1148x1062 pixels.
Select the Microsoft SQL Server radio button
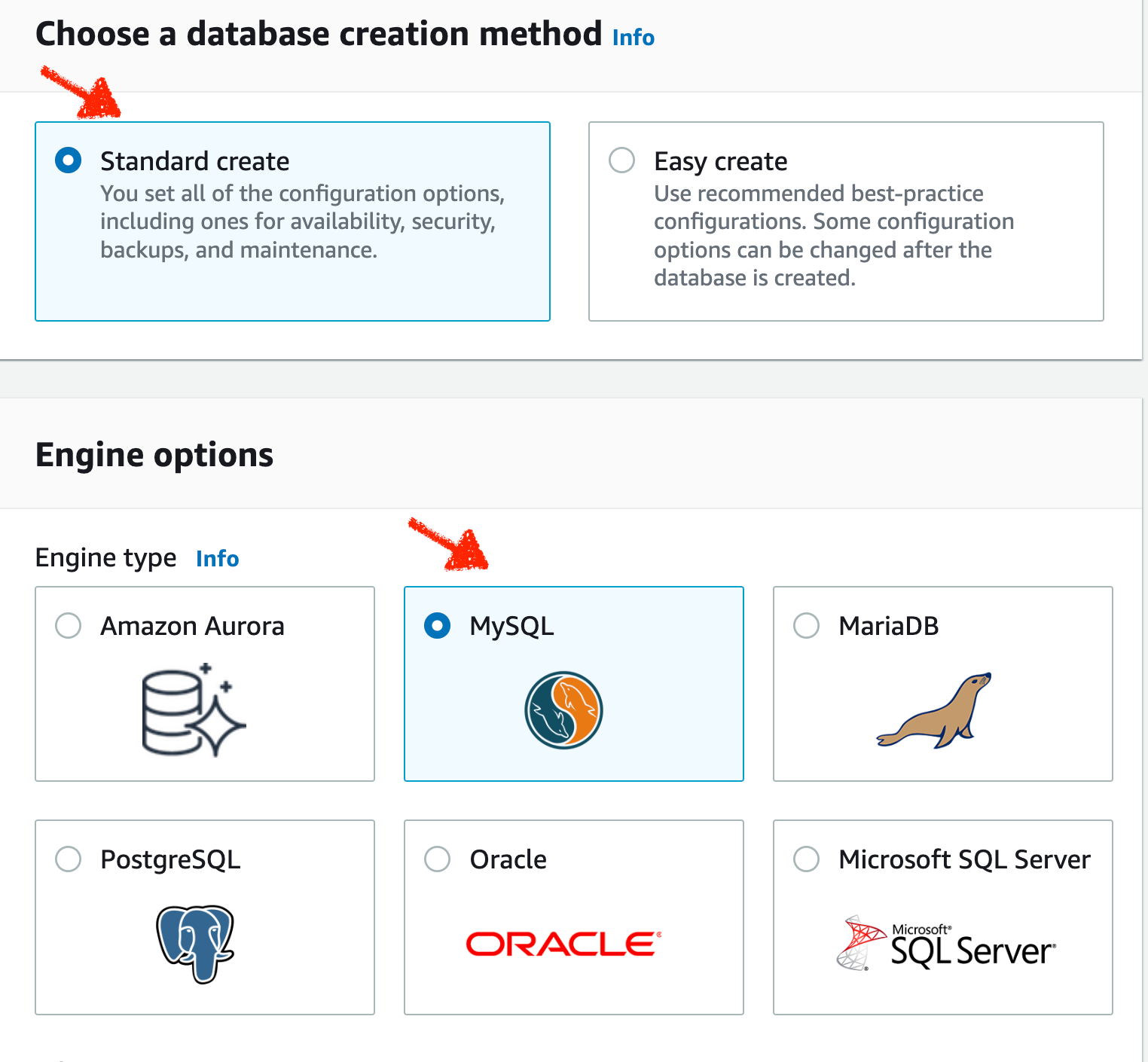point(807,859)
